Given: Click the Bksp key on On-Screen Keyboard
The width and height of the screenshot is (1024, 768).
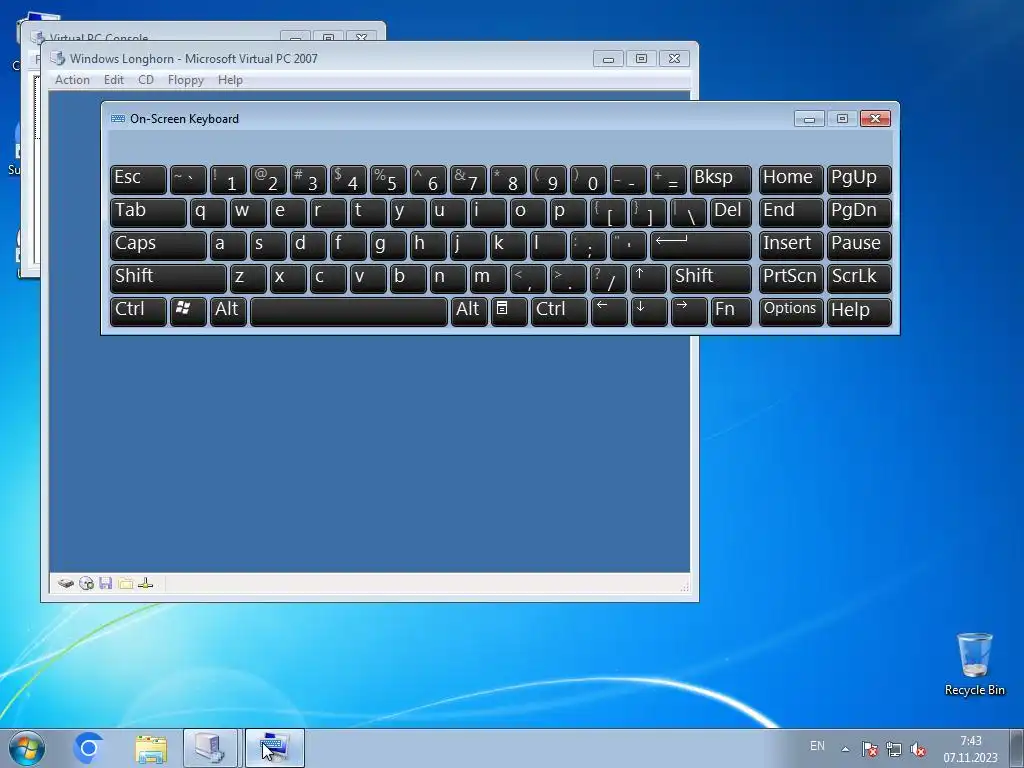Looking at the screenshot, I should click(720, 180).
